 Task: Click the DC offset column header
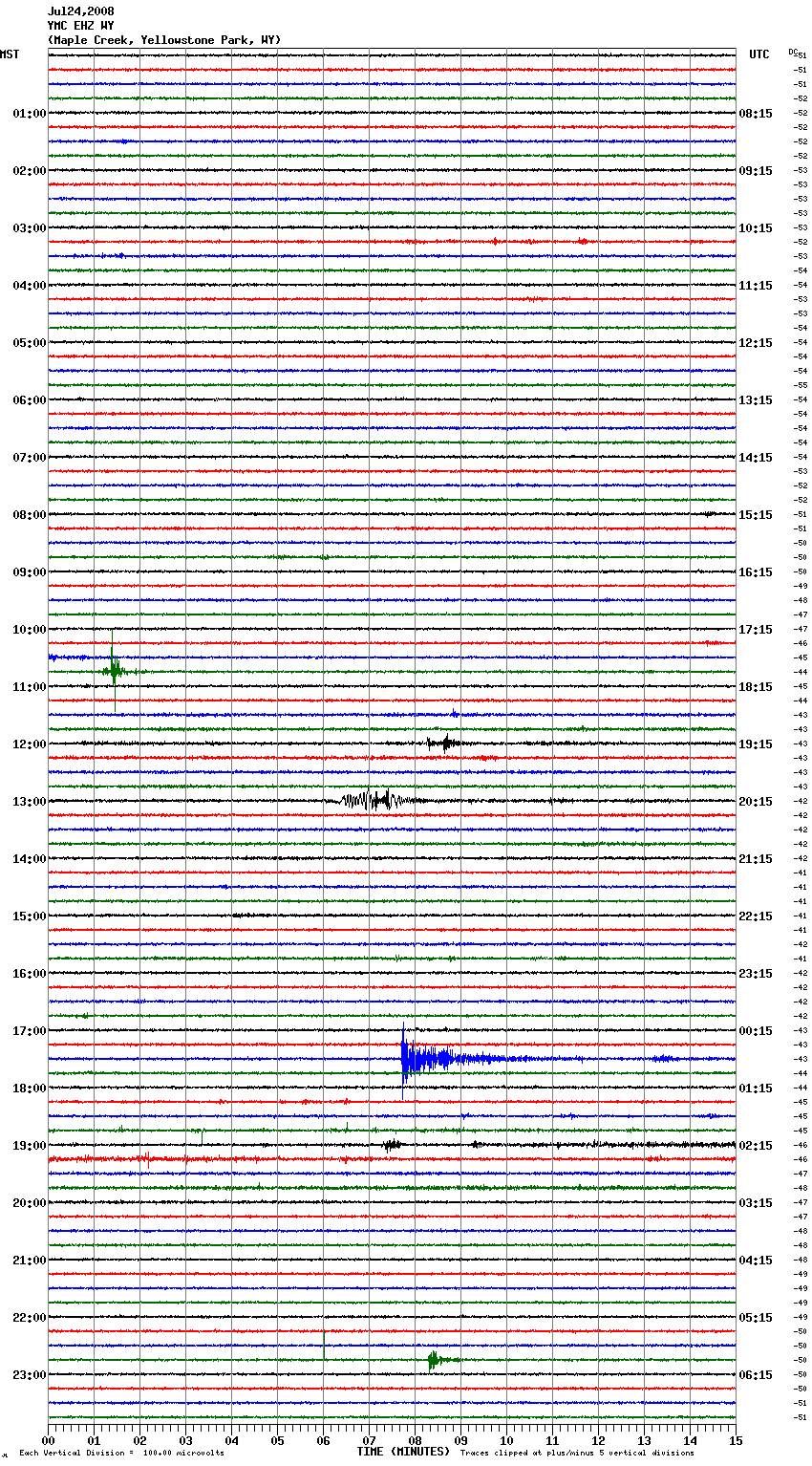(x=793, y=51)
